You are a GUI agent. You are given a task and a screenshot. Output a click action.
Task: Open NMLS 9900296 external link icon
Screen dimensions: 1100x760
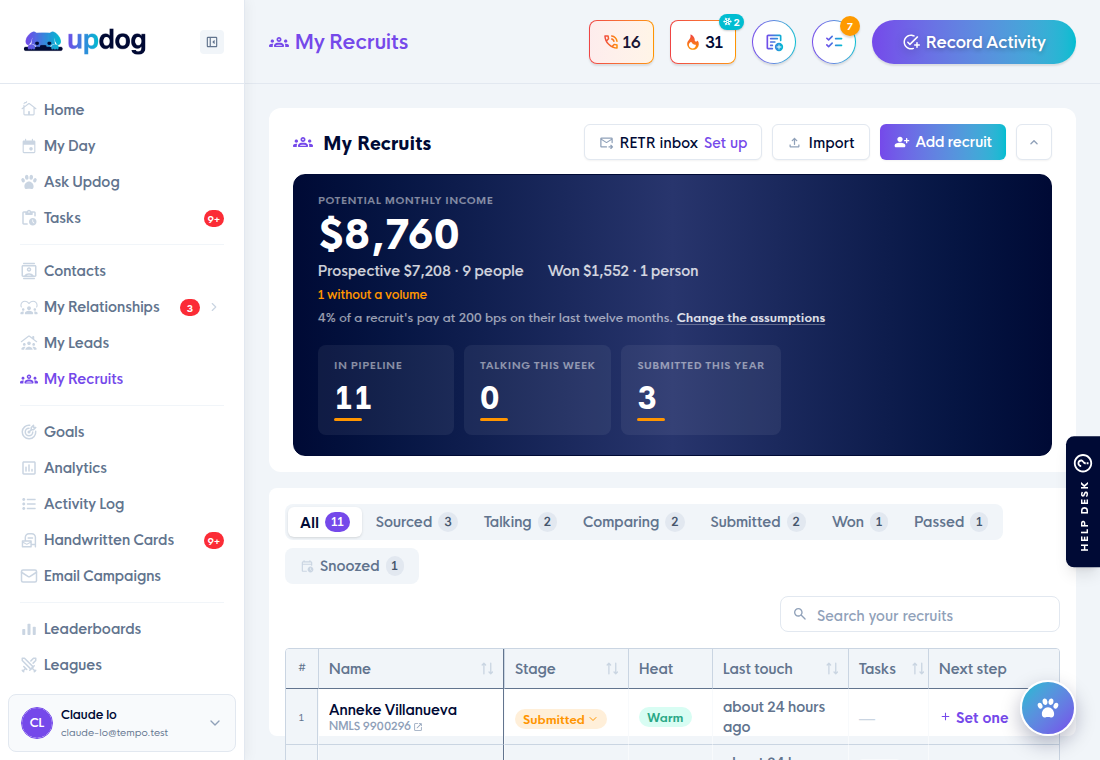(418, 727)
